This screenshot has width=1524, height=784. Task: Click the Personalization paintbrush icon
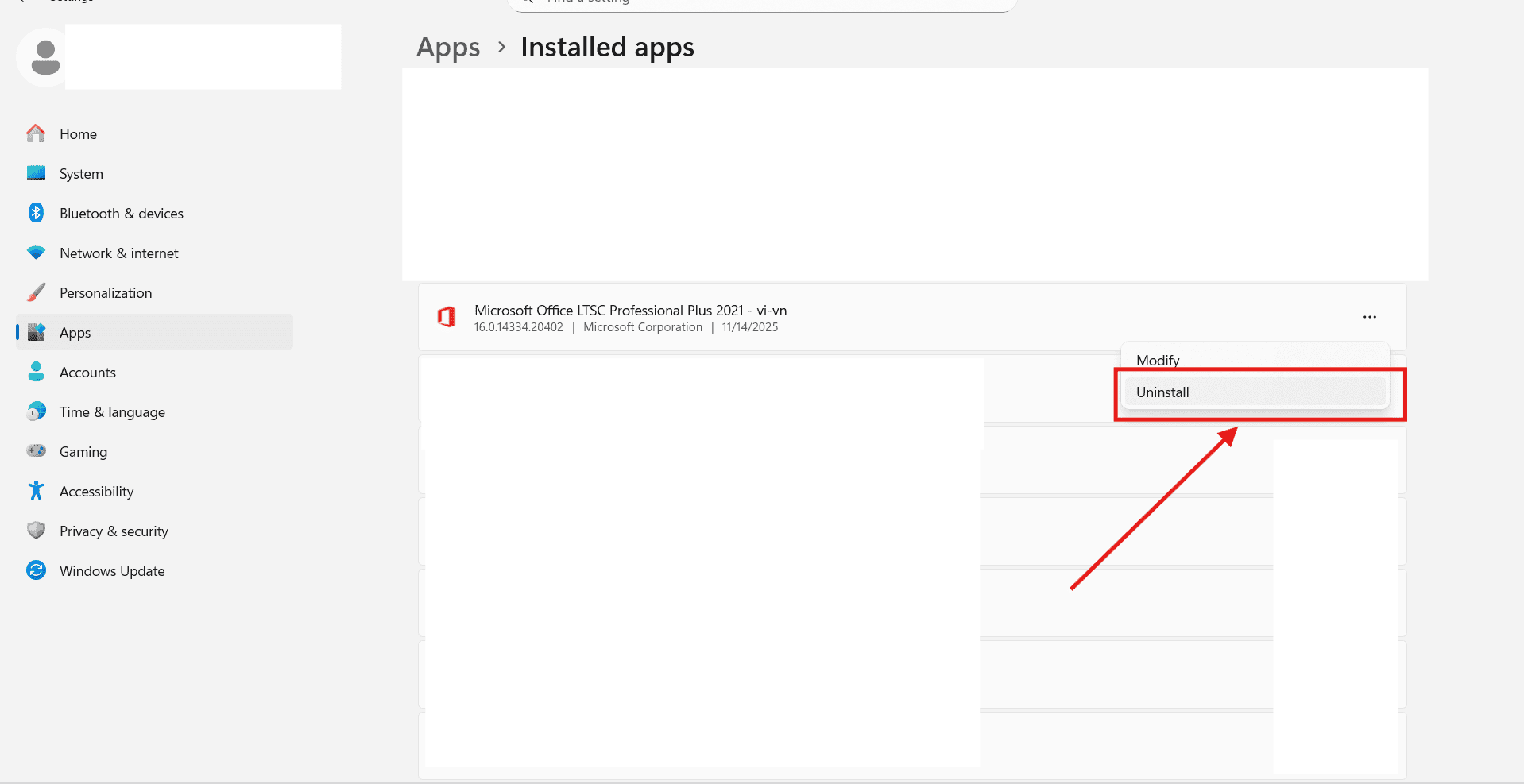tap(36, 292)
